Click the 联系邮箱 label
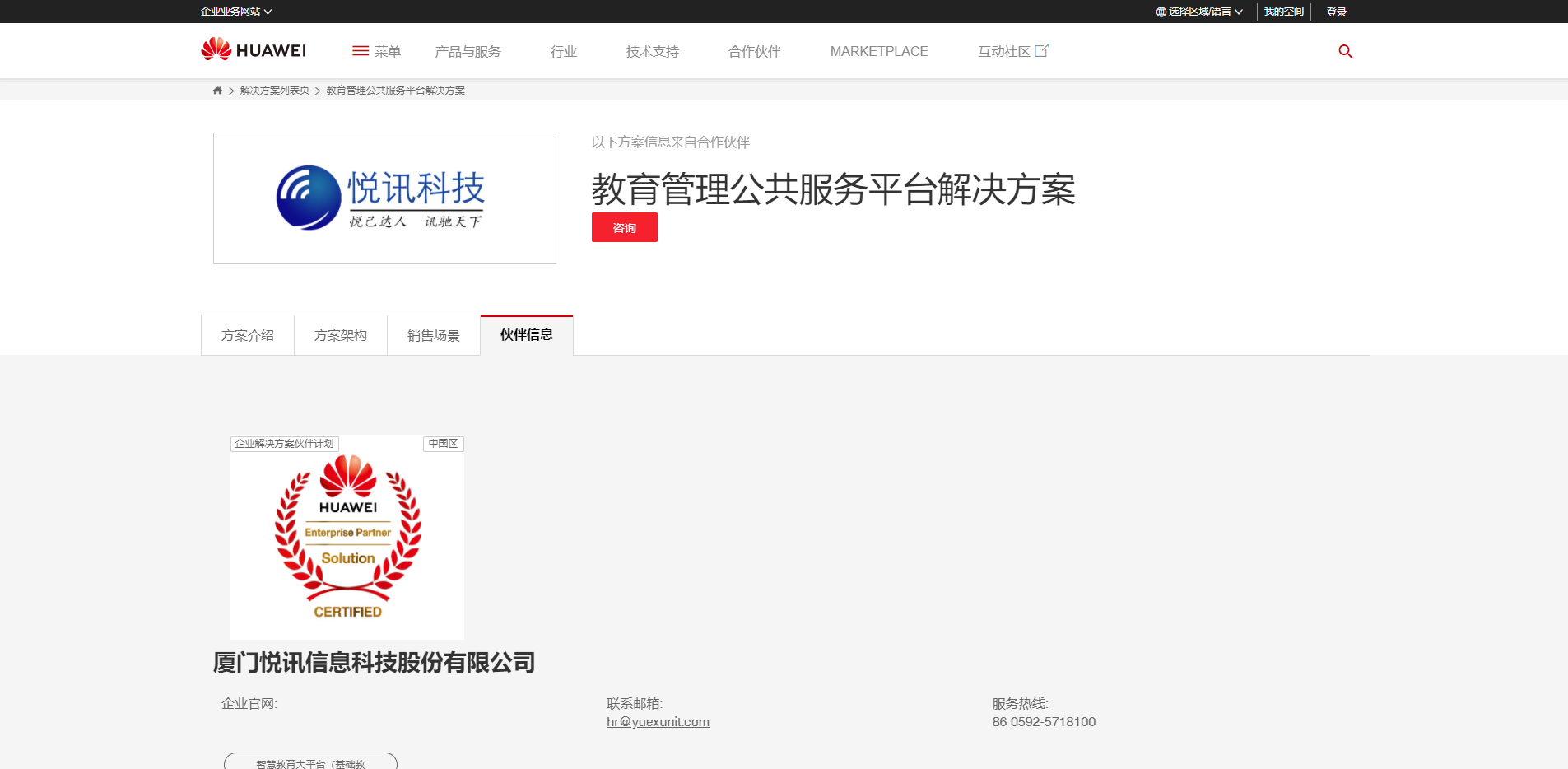1568x769 pixels. point(635,704)
